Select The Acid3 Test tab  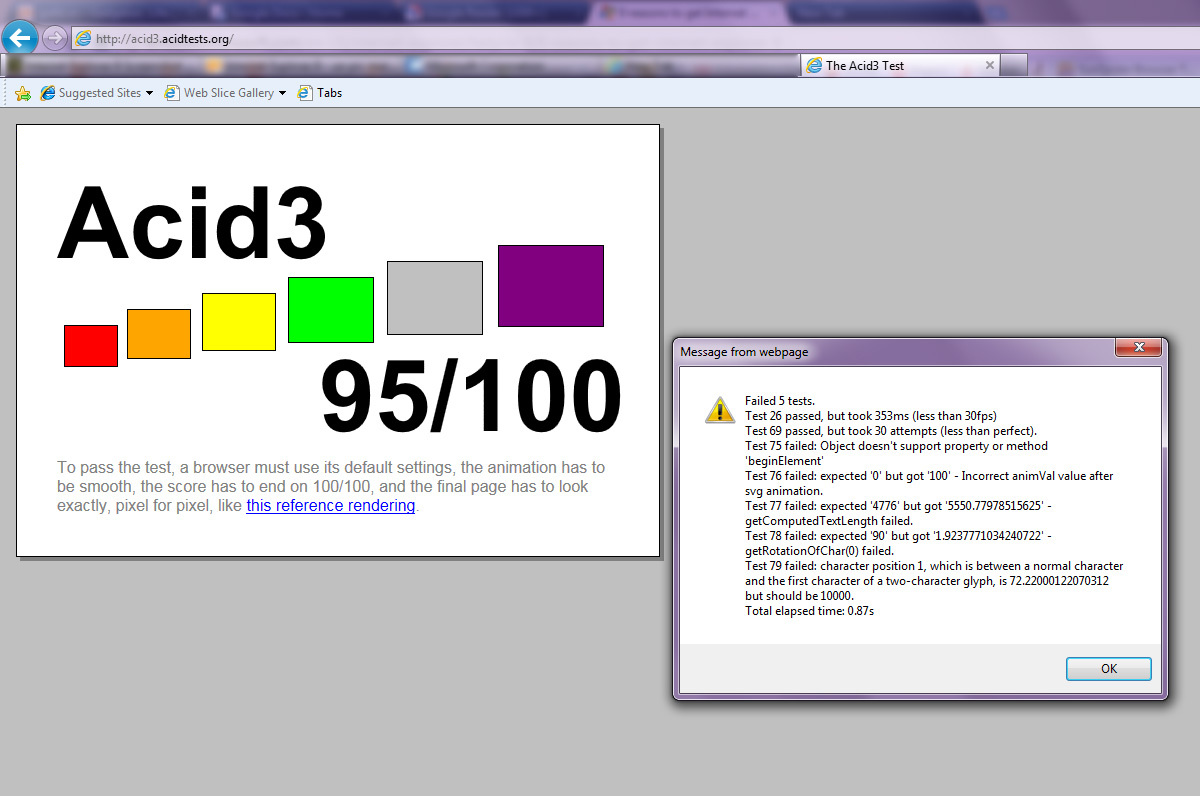900,65
